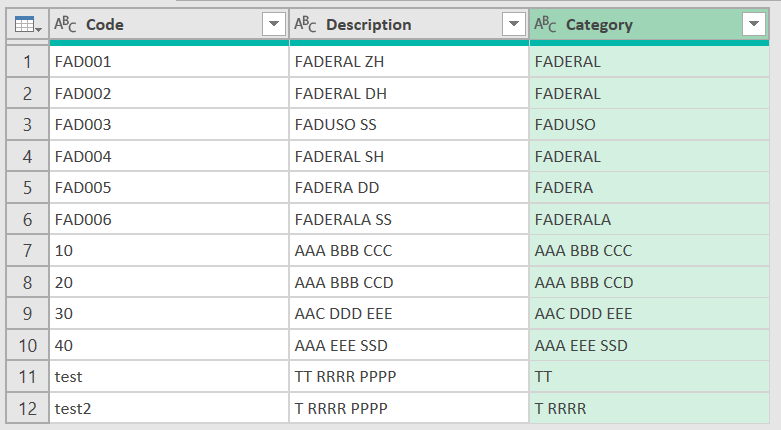This screenshot has width=781, height=430.
Task: Click the T RRRR PPPP description cell
Action: click(x=409, y=409)
